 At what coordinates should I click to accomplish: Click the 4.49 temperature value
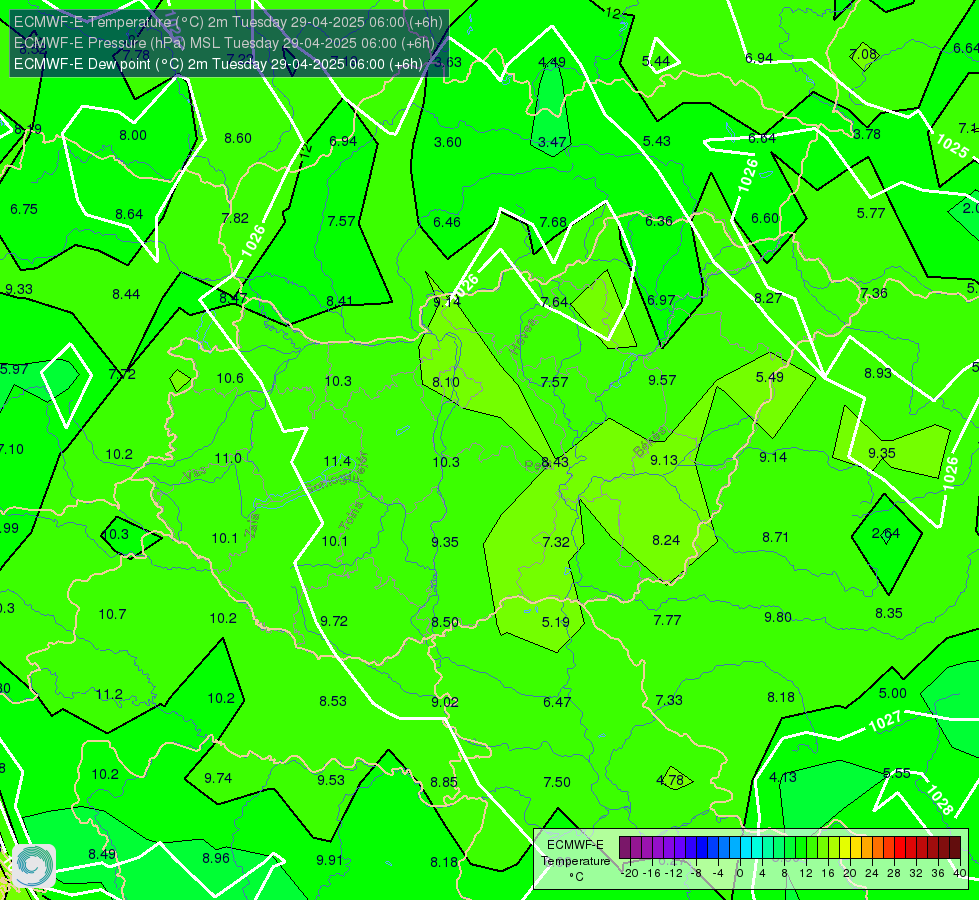click(x=552, y=62)
